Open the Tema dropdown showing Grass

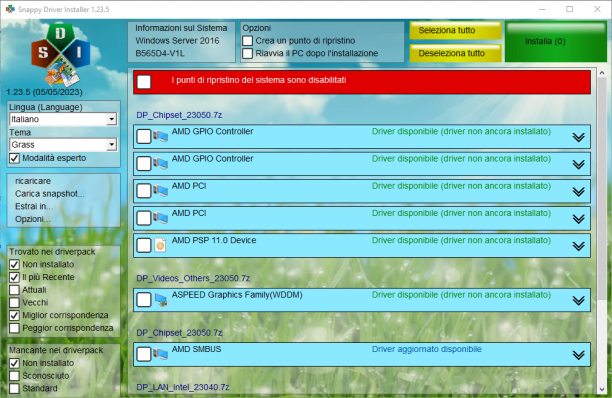tap(62, 145)
